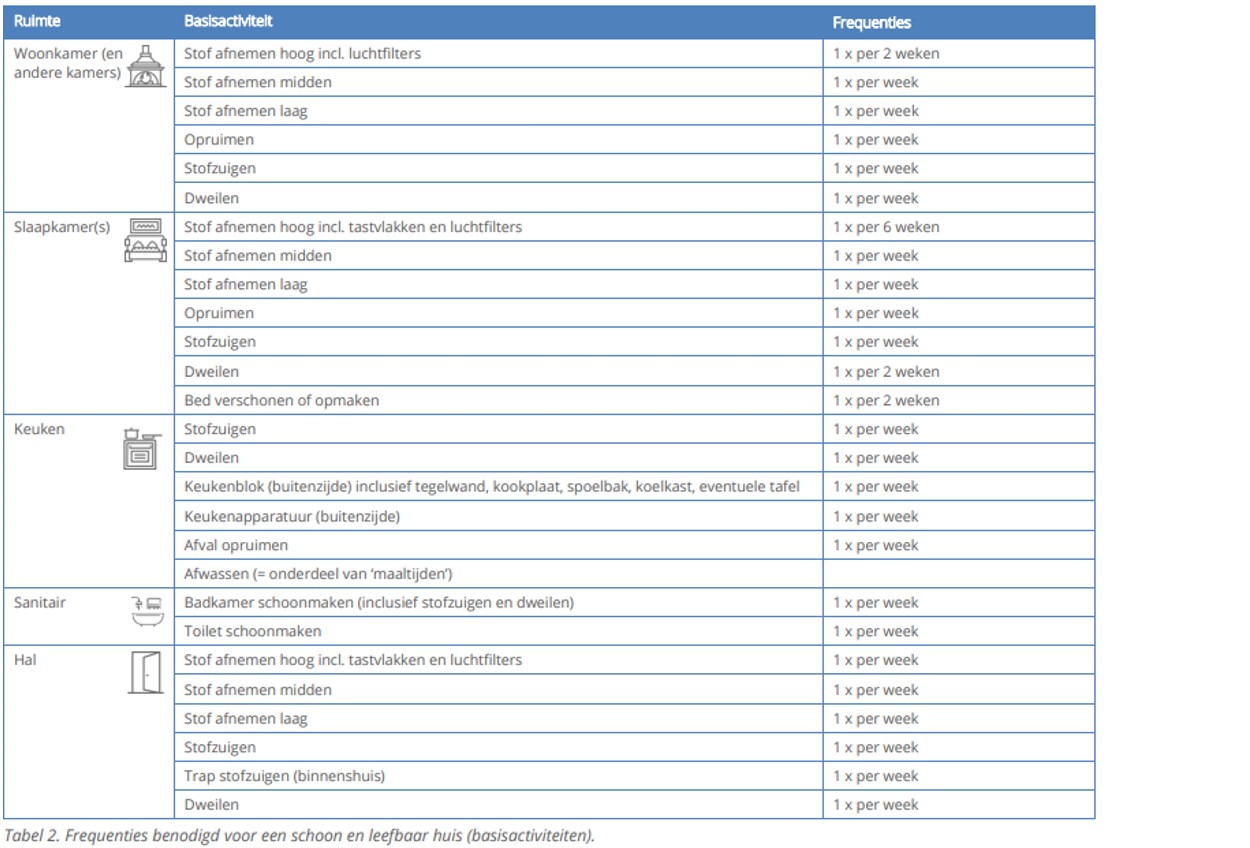Click 'Badkamer schoonmaken' activity cell
The width and height of the screenshot is (1250, 848).
500,603
